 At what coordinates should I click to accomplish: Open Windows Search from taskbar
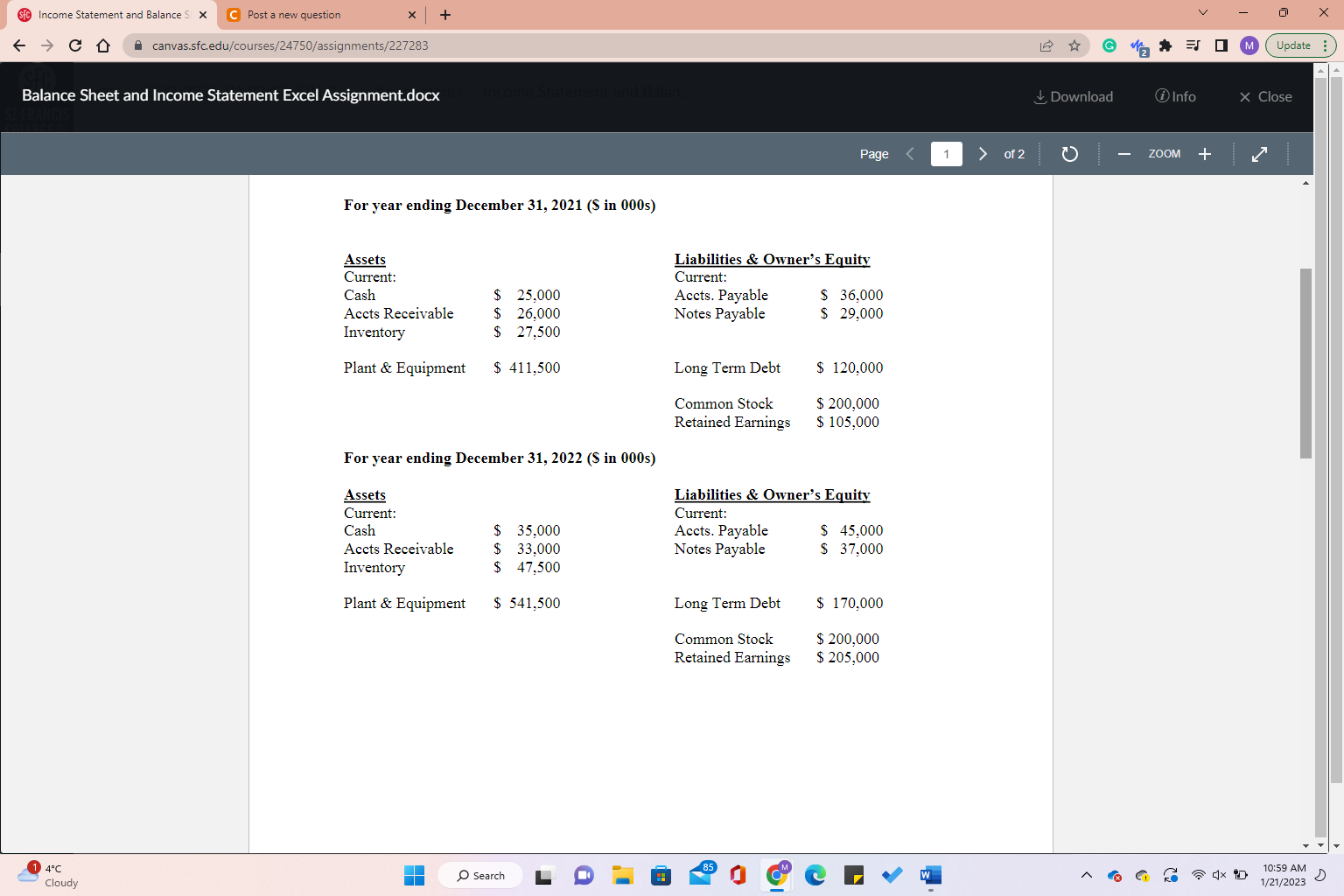pyautogui.click(x=480, y=875)
